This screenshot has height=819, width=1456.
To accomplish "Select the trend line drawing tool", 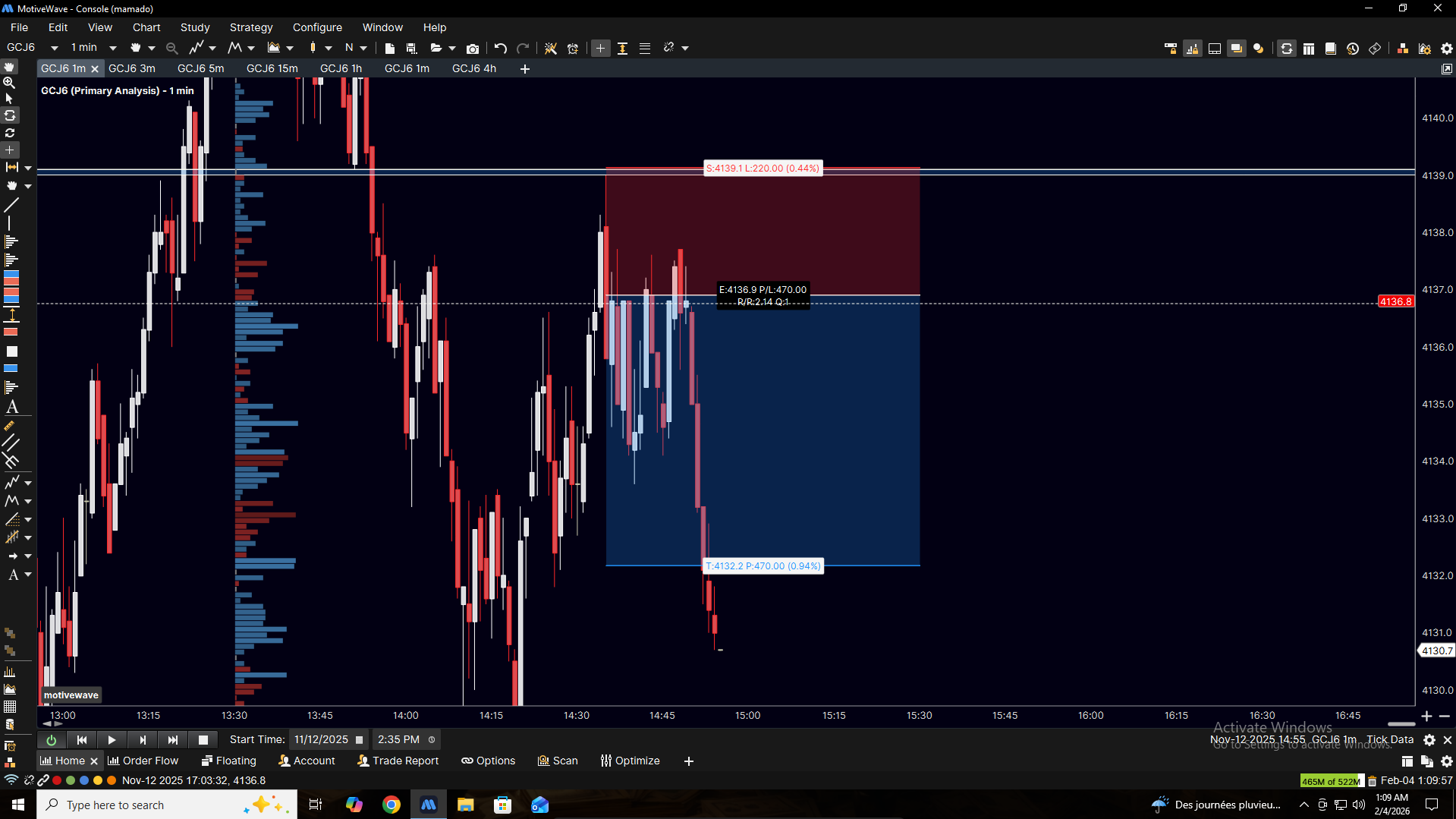I will (x=11, y=205).
